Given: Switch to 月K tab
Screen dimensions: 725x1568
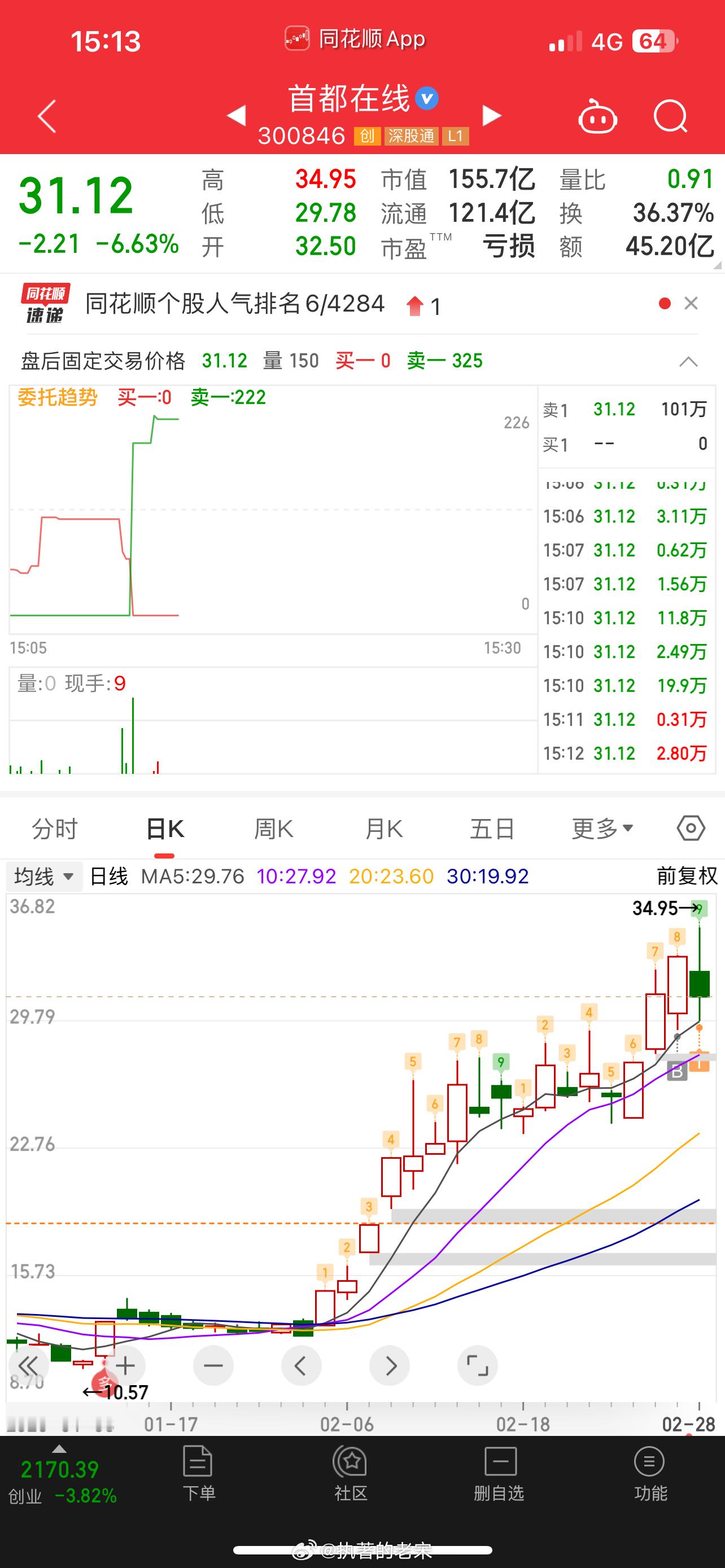Looking at the screenshot, I should point(383,829).
